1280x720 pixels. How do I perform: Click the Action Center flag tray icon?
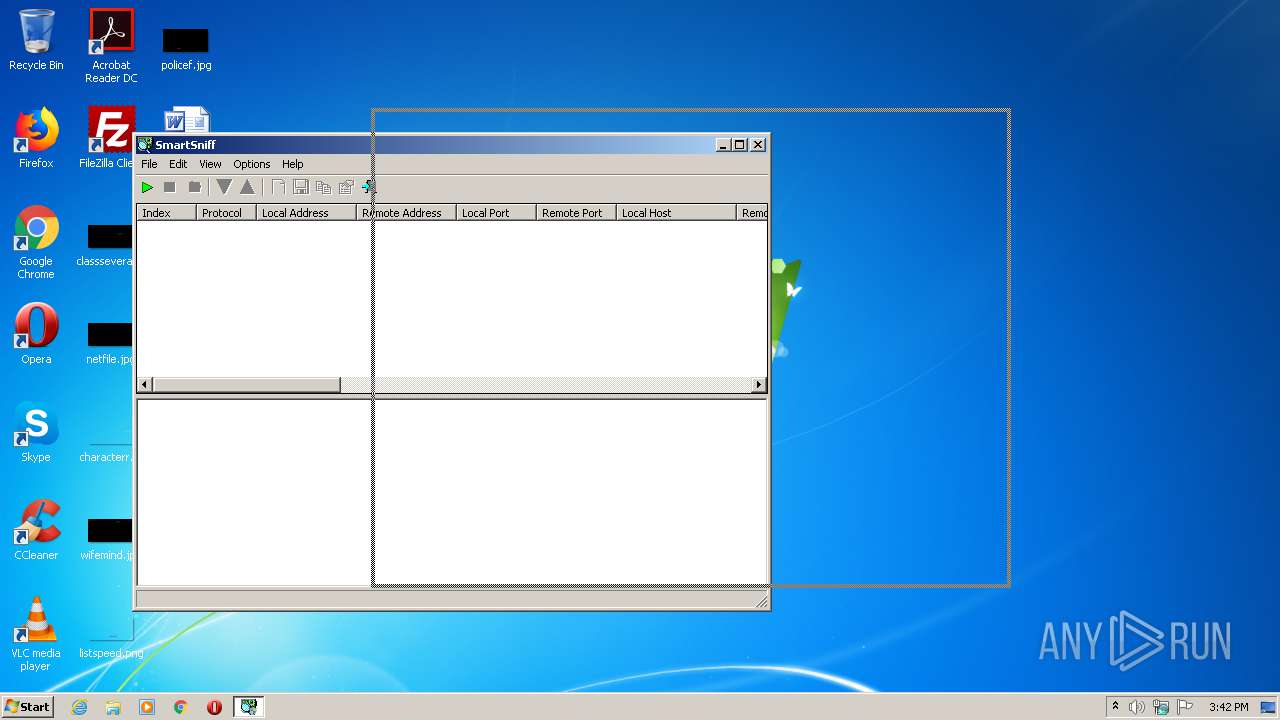(1185, 707)
